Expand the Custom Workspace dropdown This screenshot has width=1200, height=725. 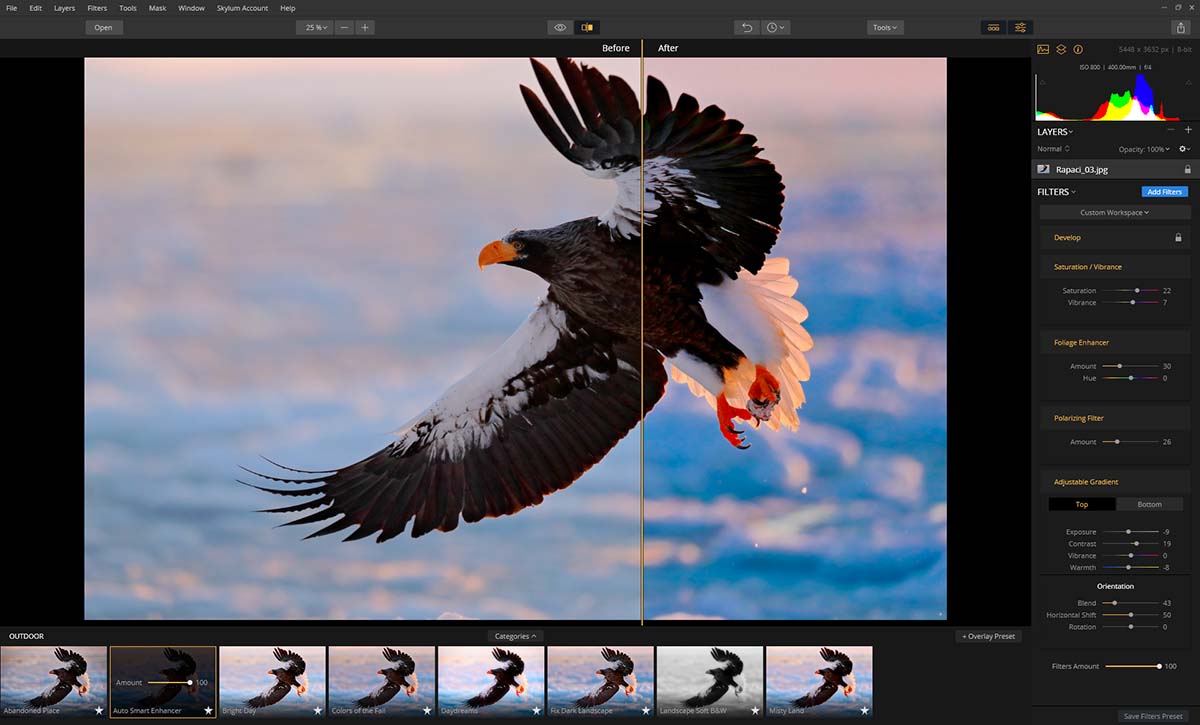[x=1115, y=212]
